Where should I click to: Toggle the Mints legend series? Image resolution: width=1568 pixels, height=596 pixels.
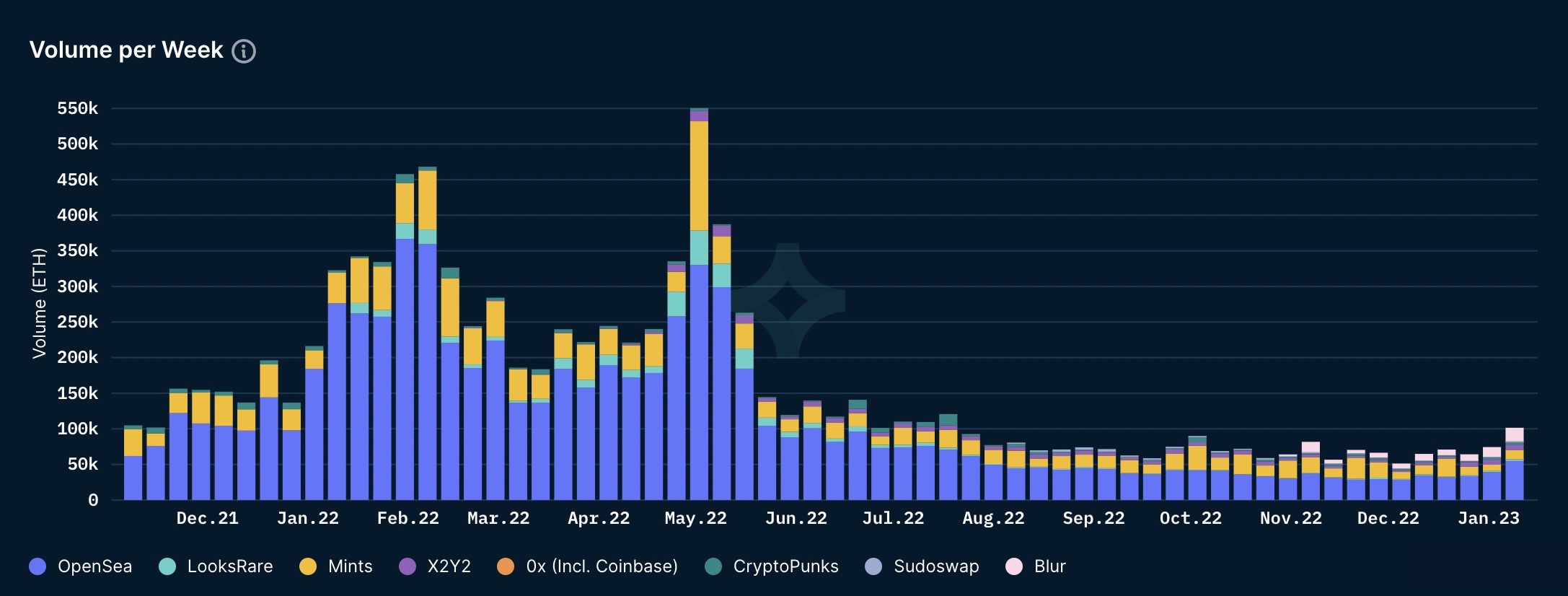pos(335,566)
